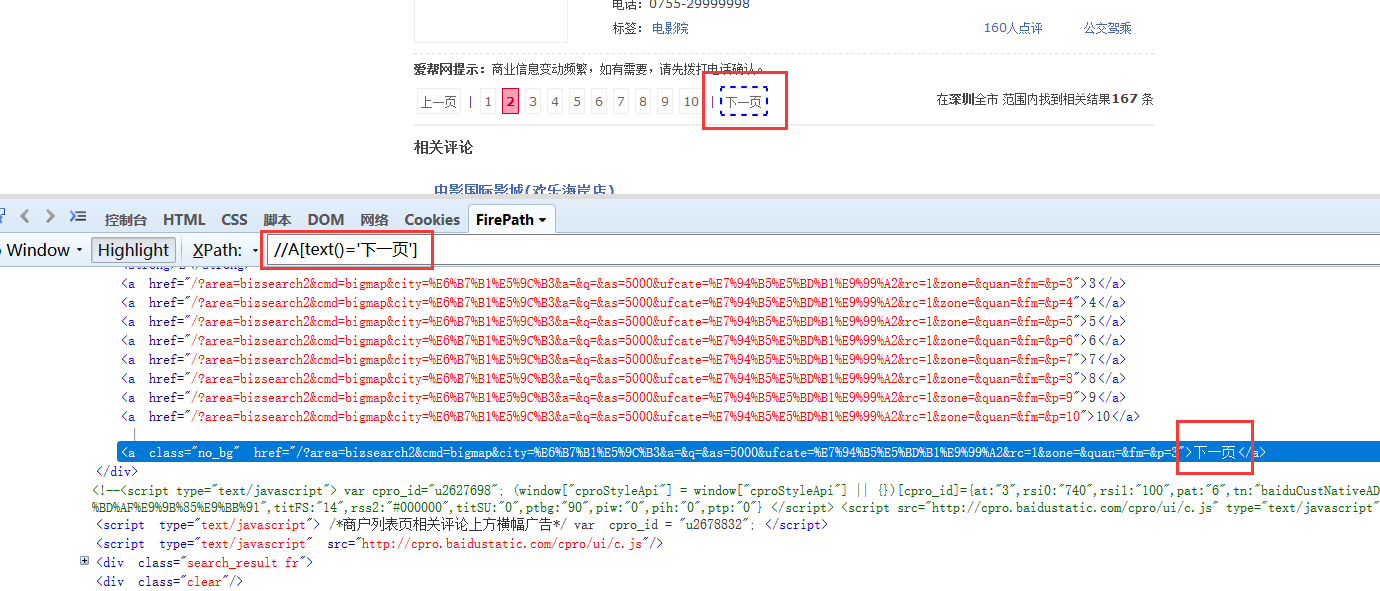Image resolution: width=1380 pixels, height=591 pixels.
Task: Select the DOM panel tab
Action: [x=326, y=220]
